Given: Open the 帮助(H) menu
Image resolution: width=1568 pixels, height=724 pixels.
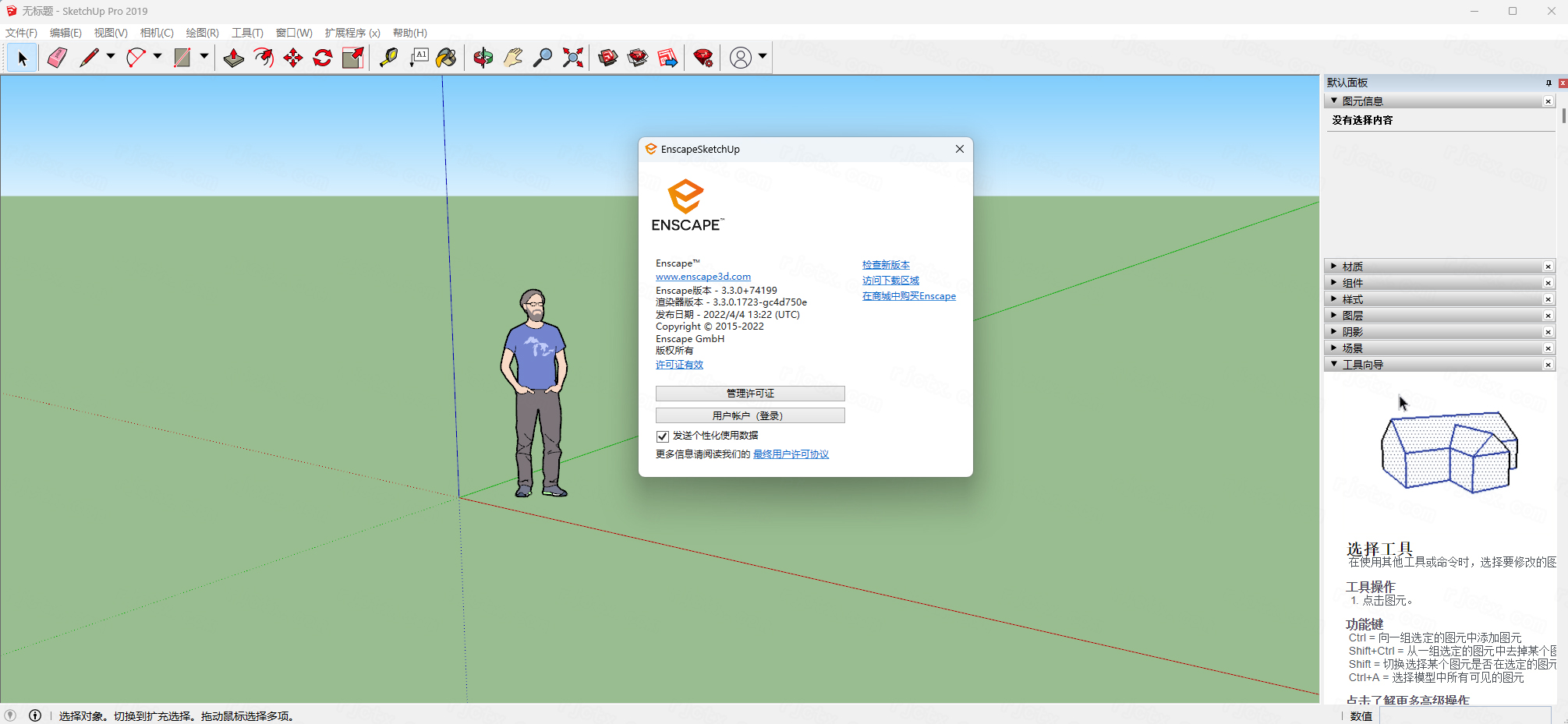Looking at the screenshot, I should 410,33.
